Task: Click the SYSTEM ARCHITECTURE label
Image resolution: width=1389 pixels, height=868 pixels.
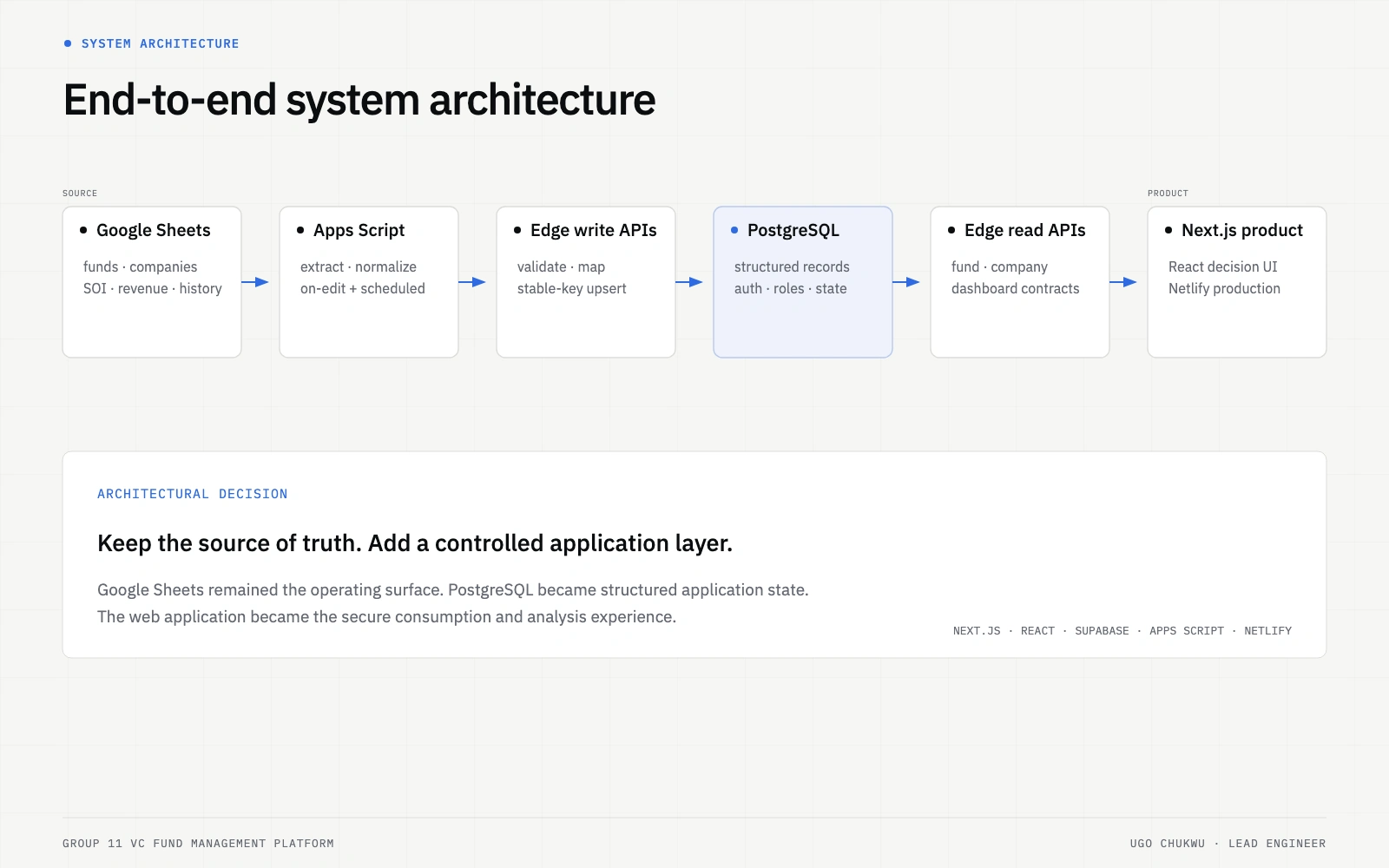Action: click(160, 43)
